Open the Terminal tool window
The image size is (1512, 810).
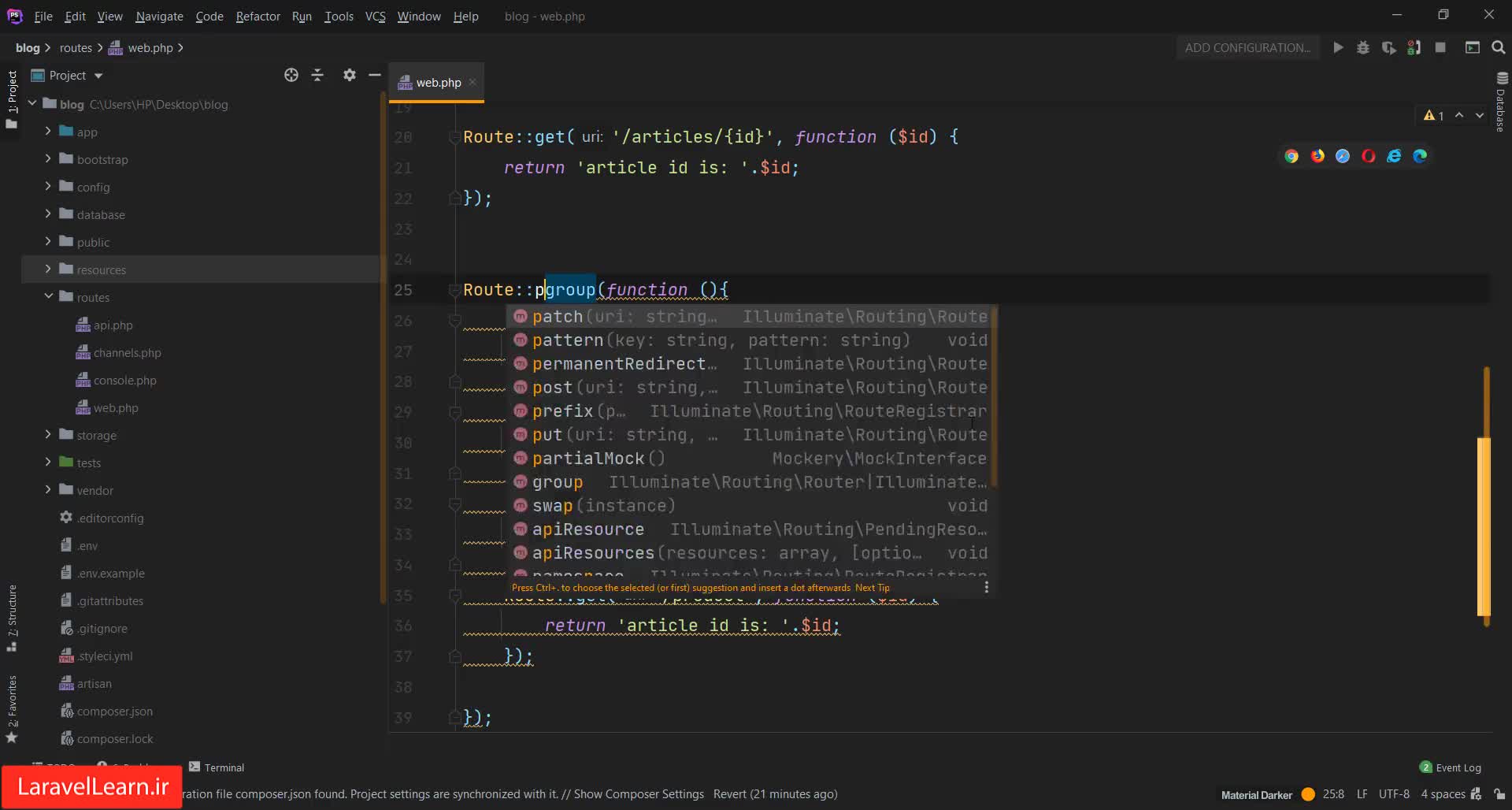click(x=217, y=767)
